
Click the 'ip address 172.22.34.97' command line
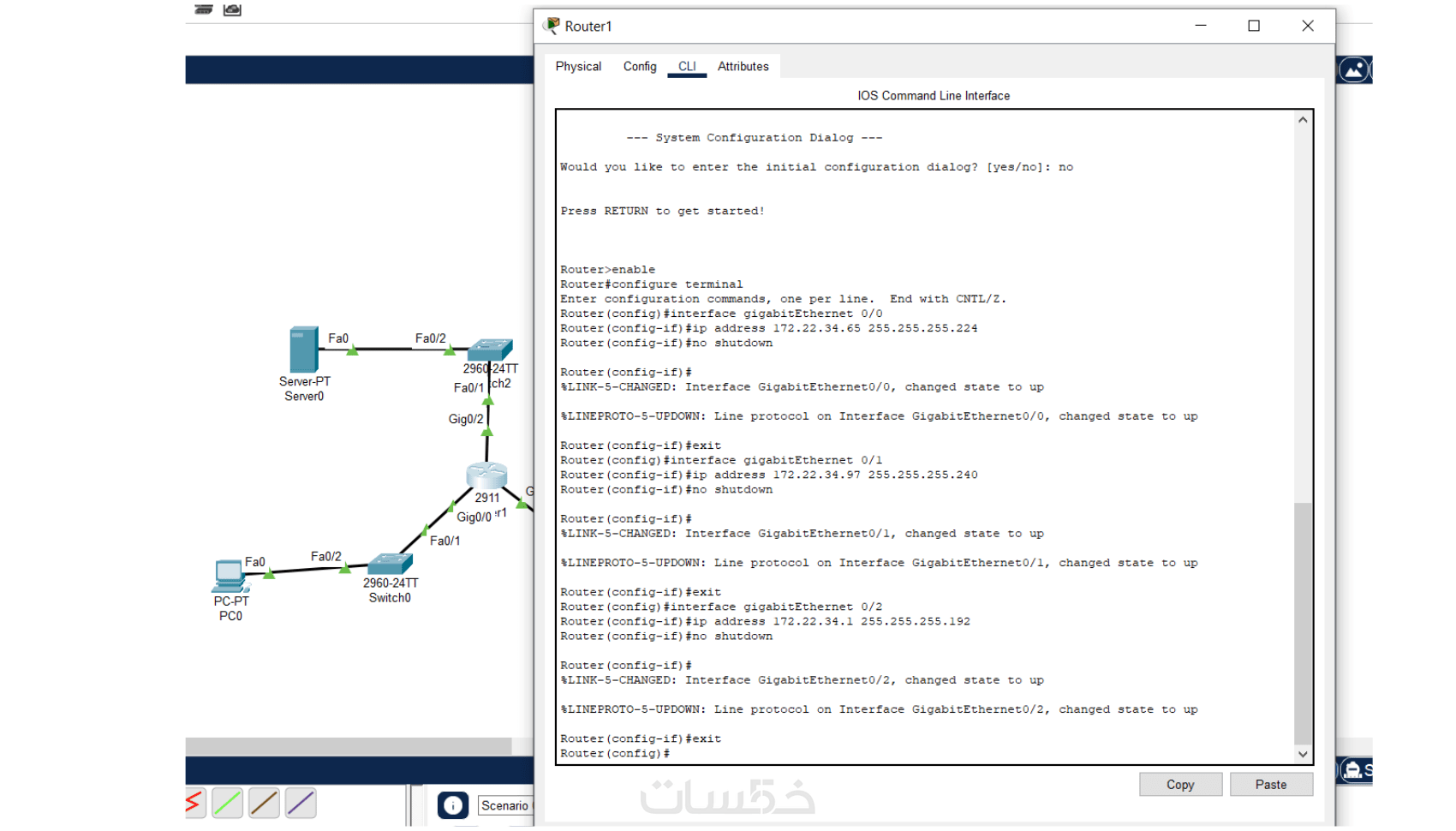[769, 475]
